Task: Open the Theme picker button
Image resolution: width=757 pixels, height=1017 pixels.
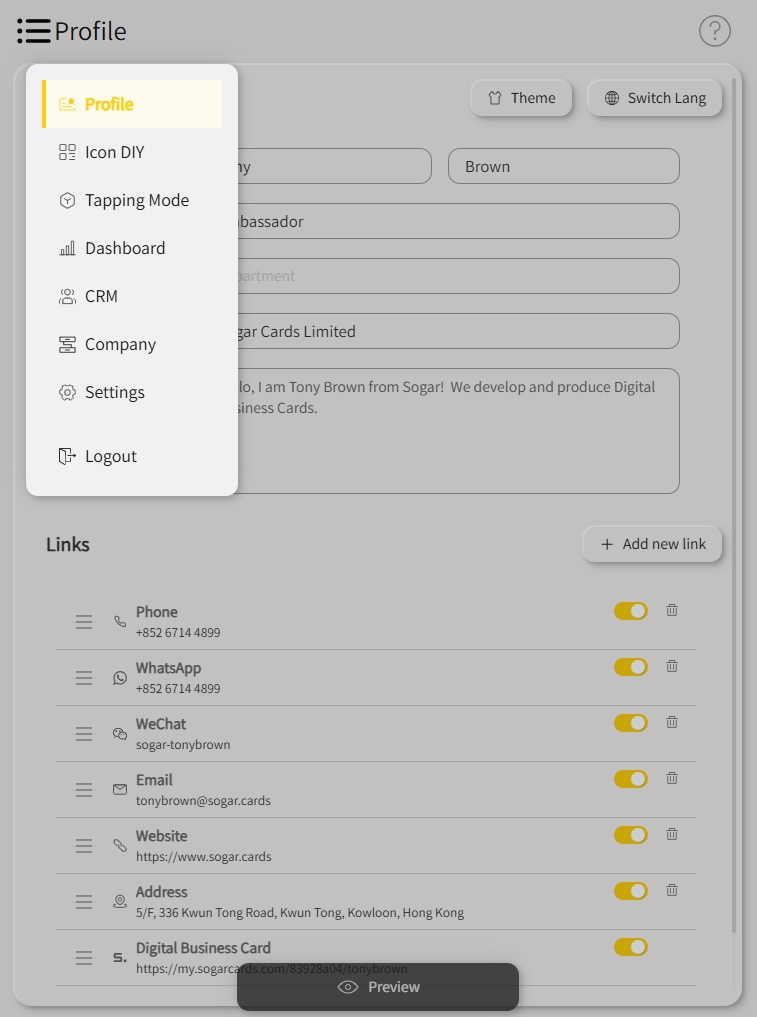Action: 521,98
